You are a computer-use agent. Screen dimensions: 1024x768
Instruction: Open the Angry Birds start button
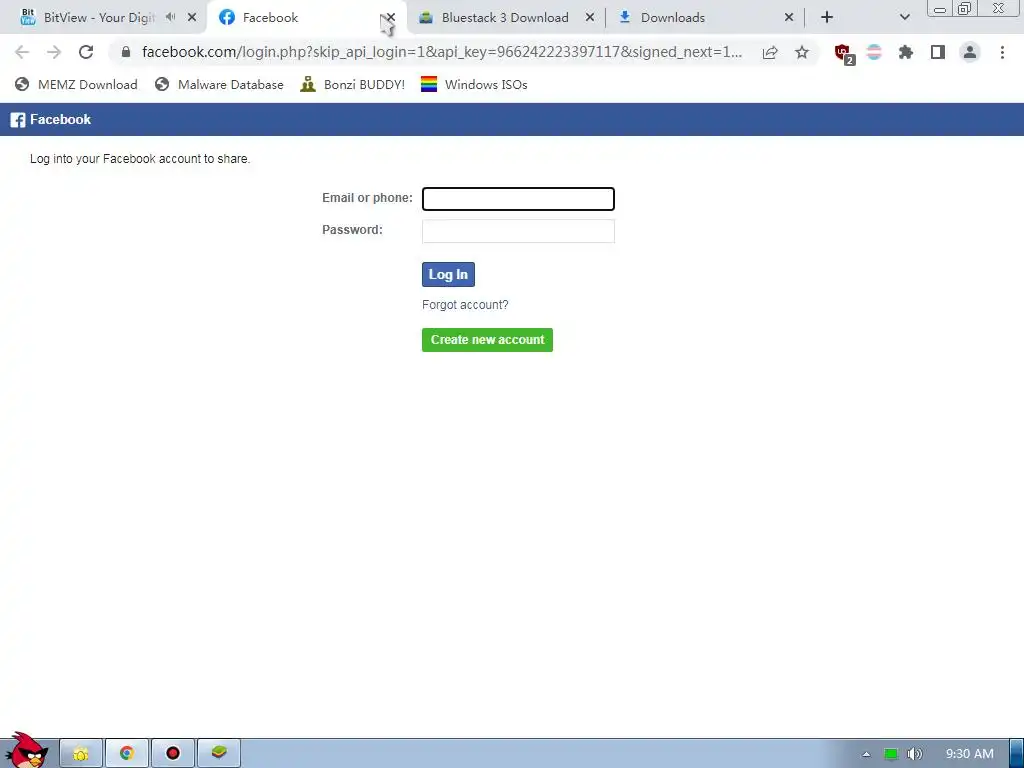(25, 750)
